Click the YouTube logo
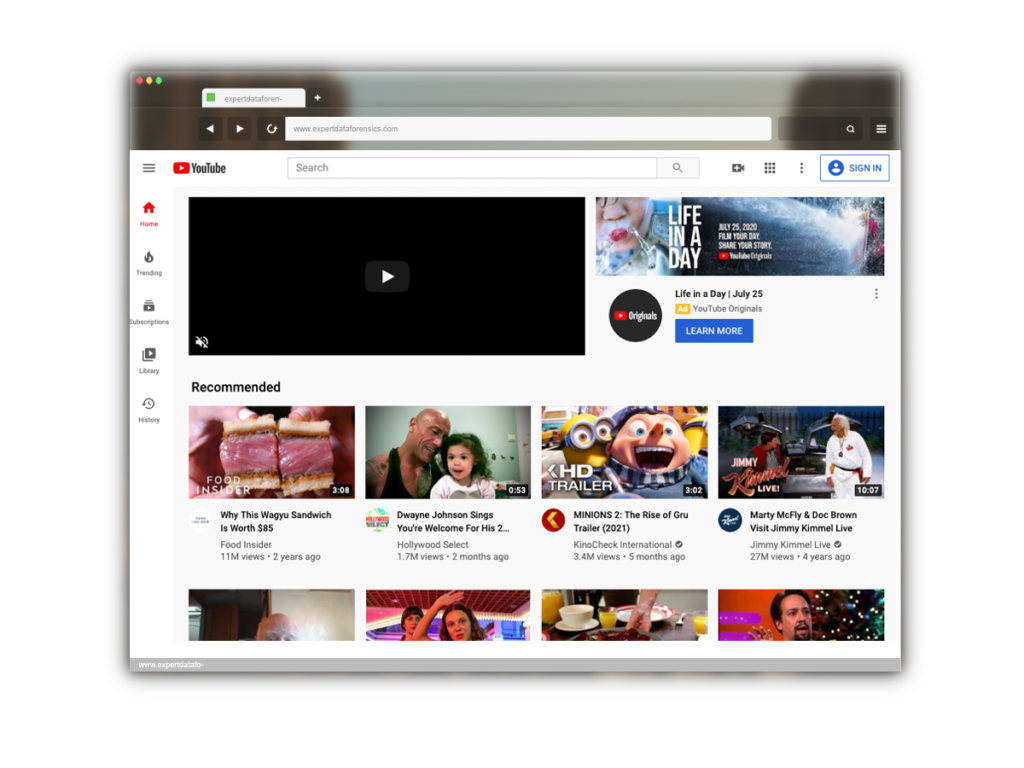Screen dimensions: 1024x768 pyautogui.click(x=199, y=168)
